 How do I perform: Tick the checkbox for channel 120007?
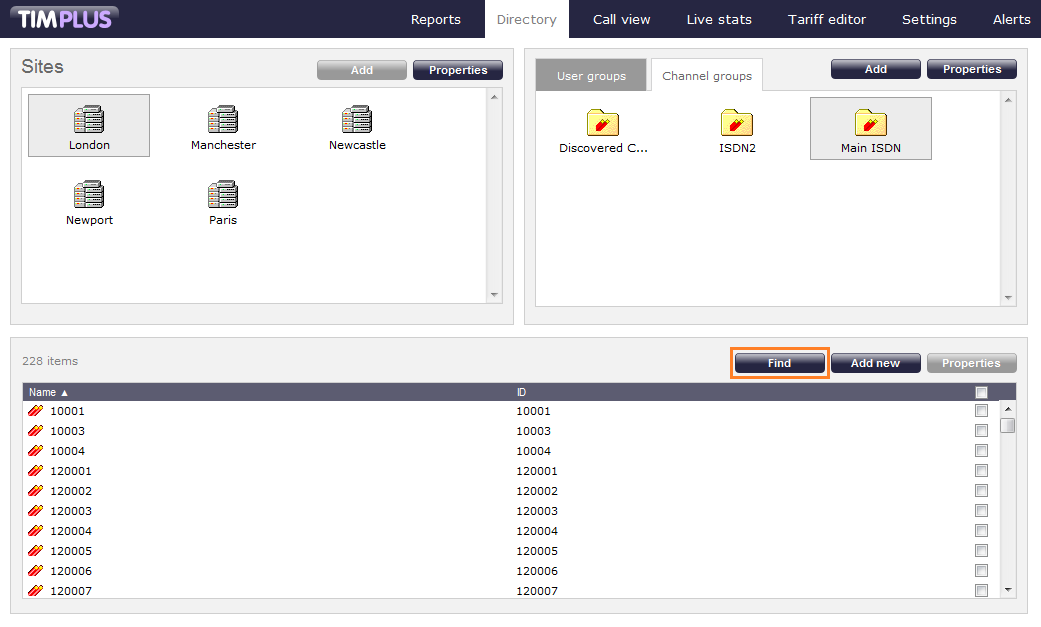point(981,590)
